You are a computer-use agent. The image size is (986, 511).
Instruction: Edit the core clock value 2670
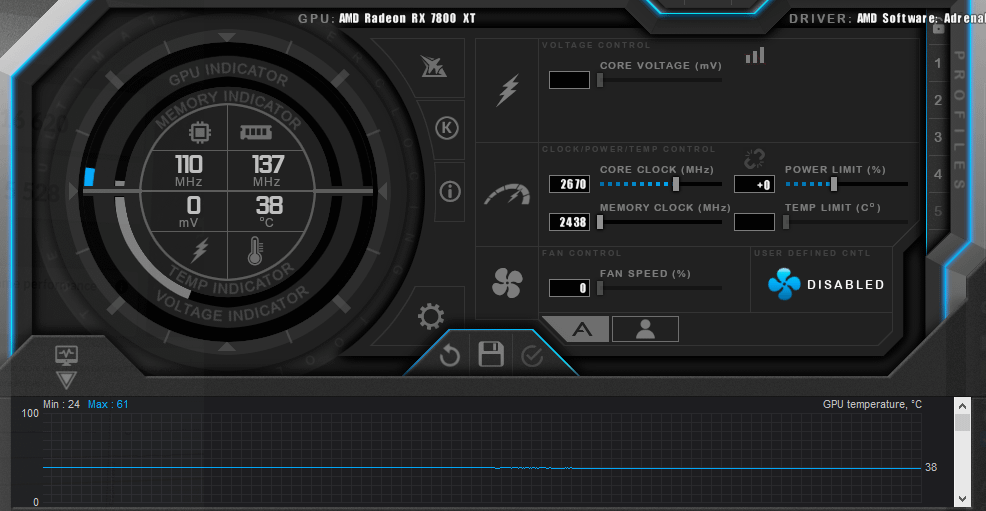pyautogui.click(x=569, y=184)
